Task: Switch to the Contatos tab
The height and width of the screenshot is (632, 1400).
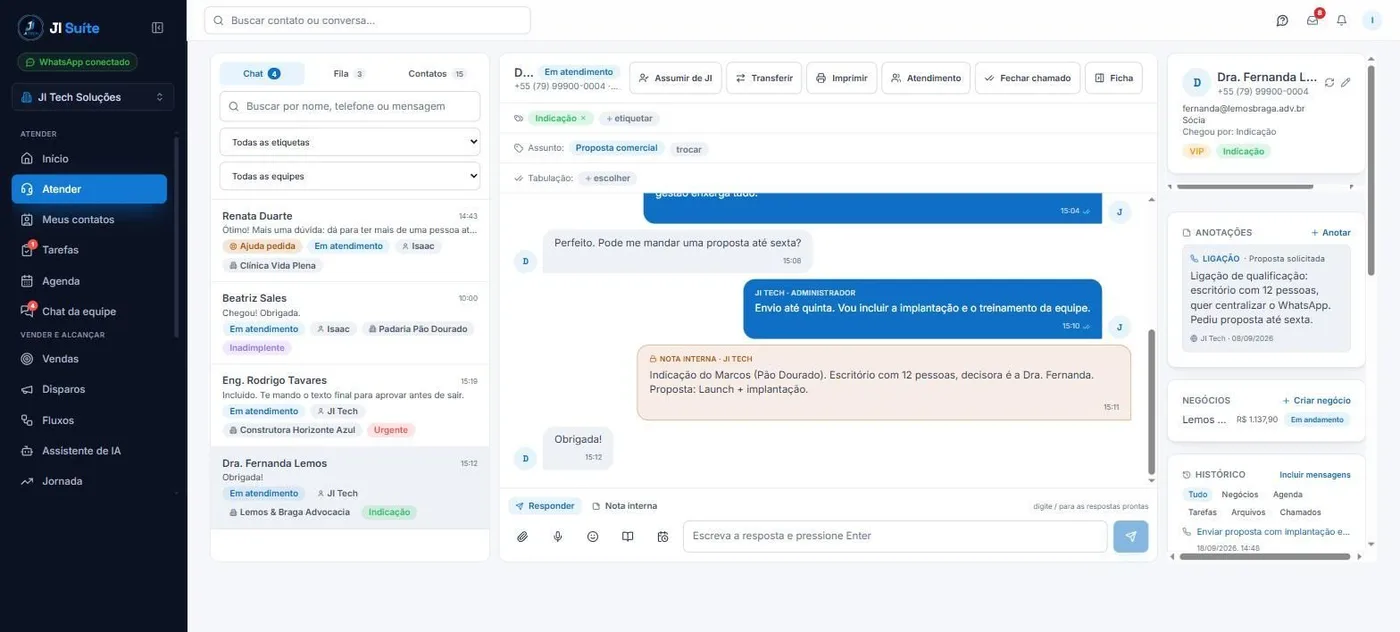Action: [x=436, y=73]
